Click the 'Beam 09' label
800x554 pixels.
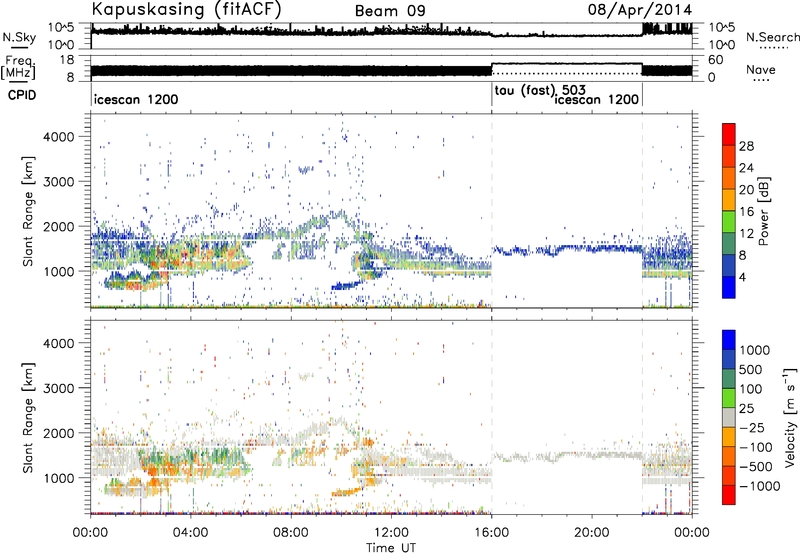coord(390,11)
